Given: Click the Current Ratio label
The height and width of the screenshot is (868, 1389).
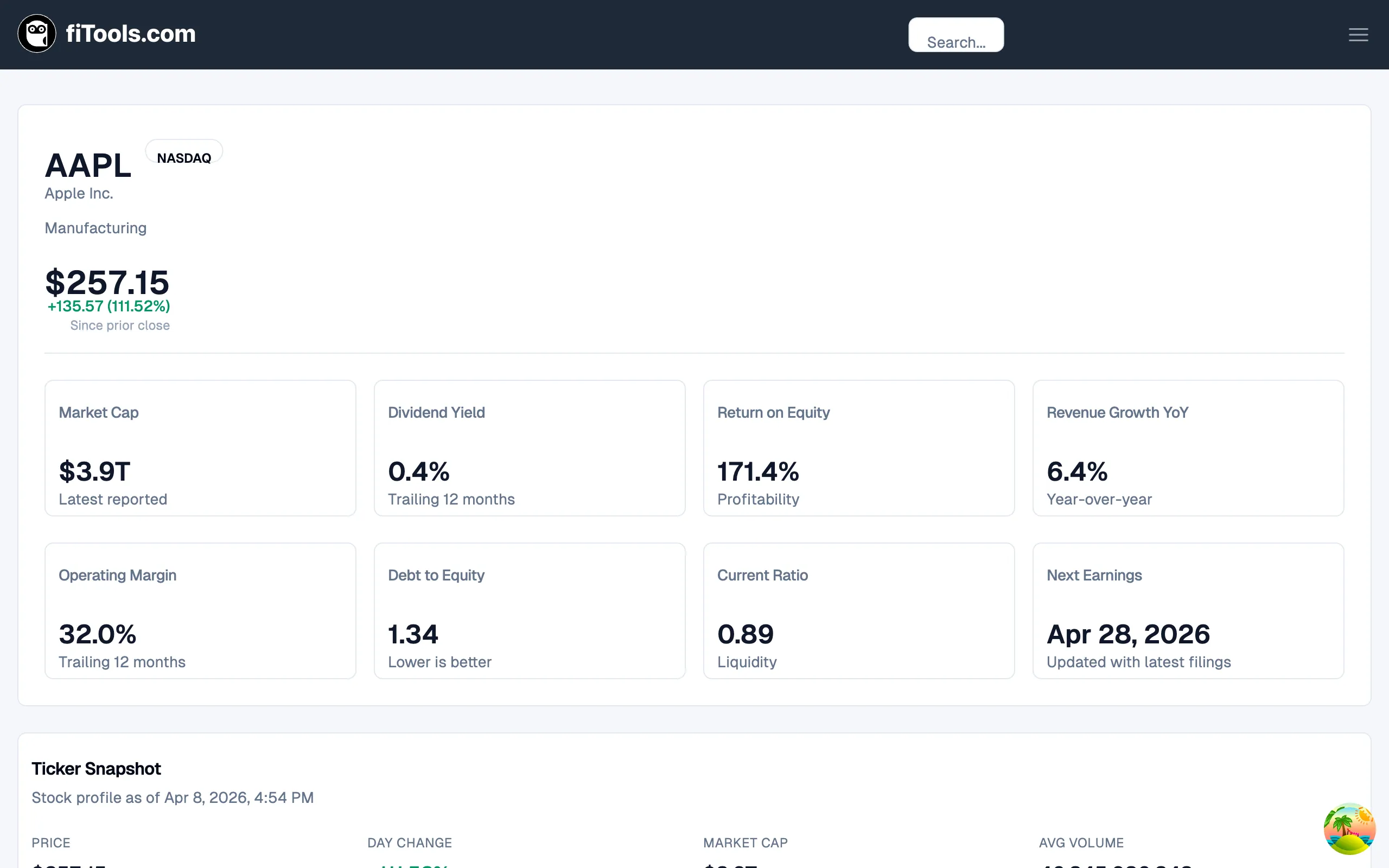Looking at the screenshot, I should [x=762, y=575].
